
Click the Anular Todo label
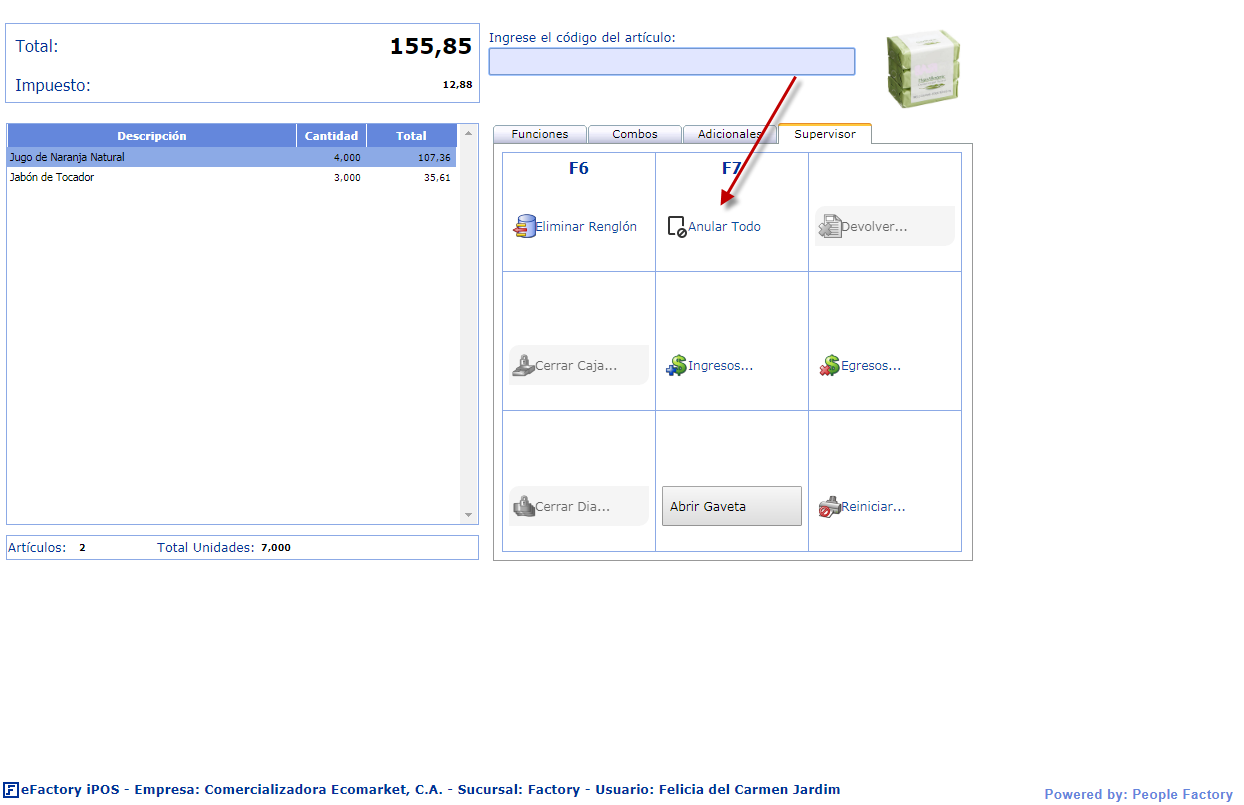pyautogui.click(x=724, y=227)
